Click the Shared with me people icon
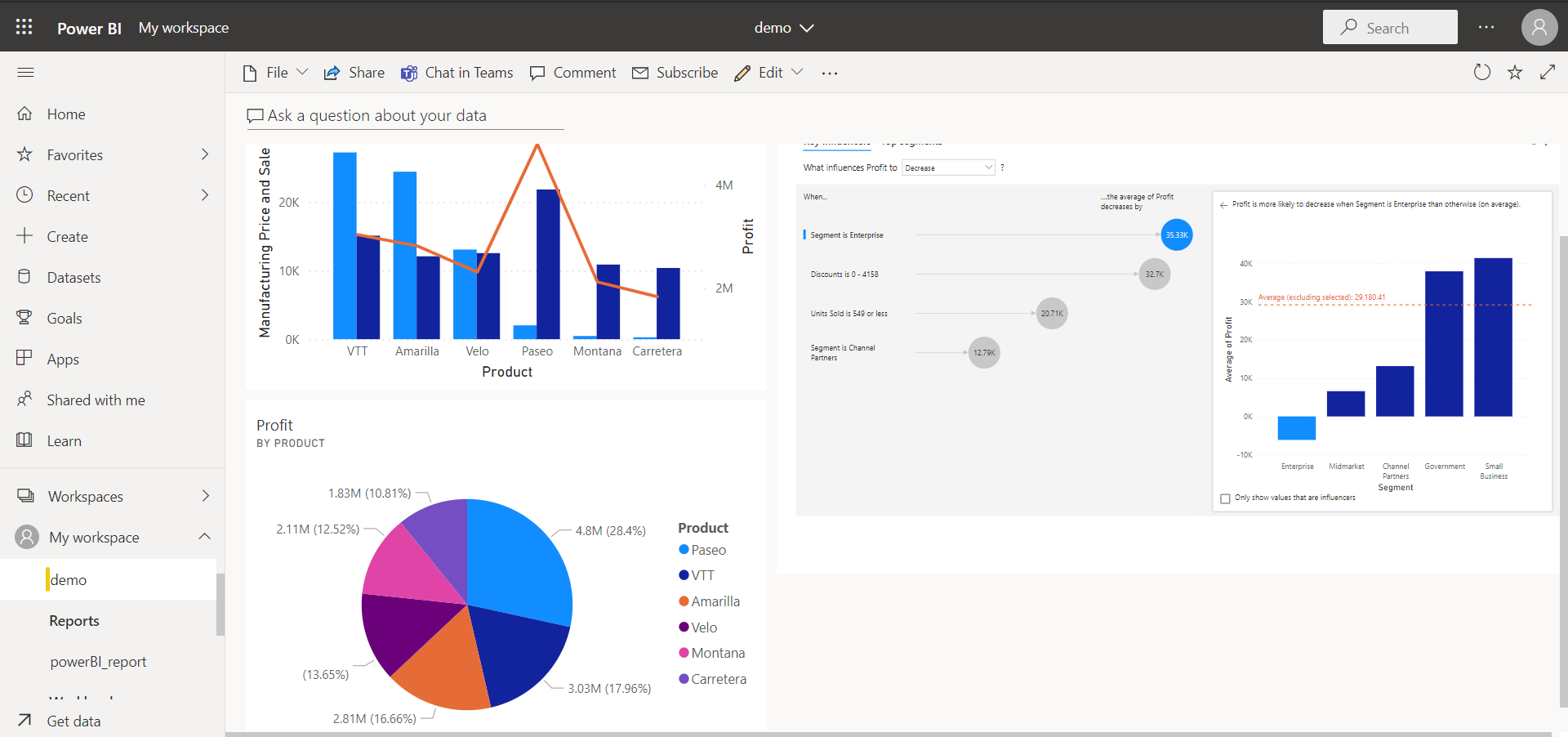The height and width of the screenshot is (737, 1568). pyautogui.click(x=24, y=400)
